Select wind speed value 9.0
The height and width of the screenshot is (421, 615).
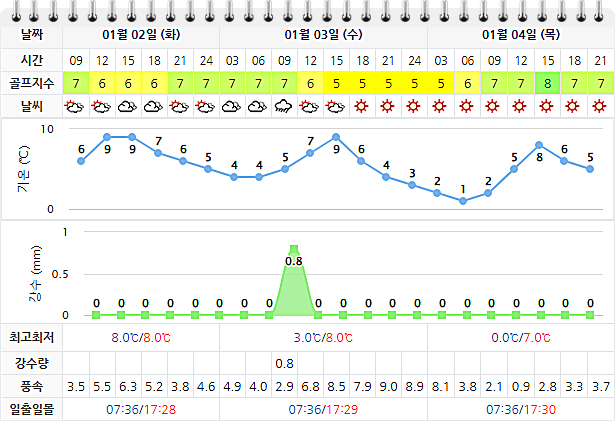pyautogui.click(x=388, y=387)
